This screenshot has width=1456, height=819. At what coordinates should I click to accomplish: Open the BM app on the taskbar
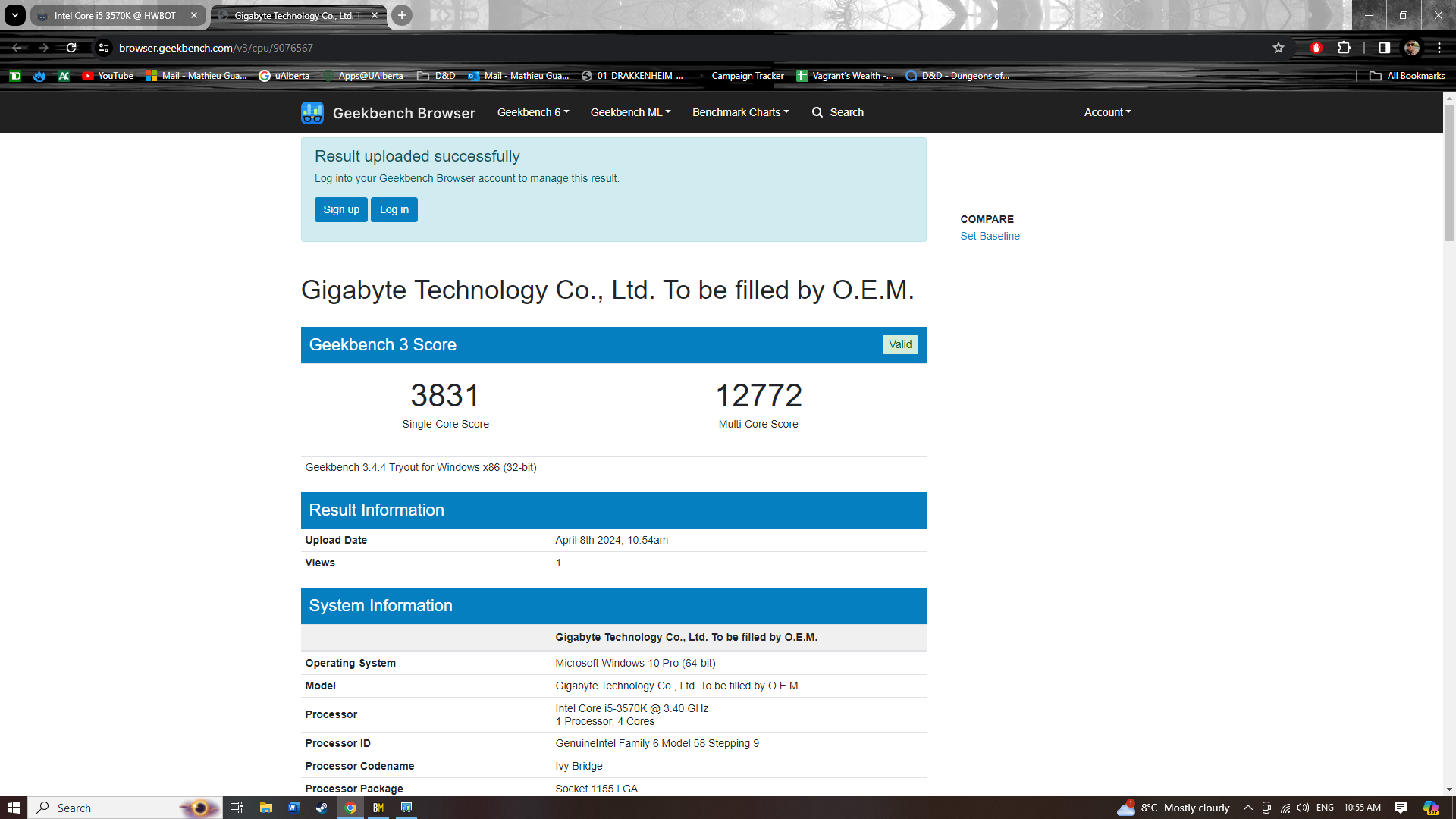click(378, 808)
